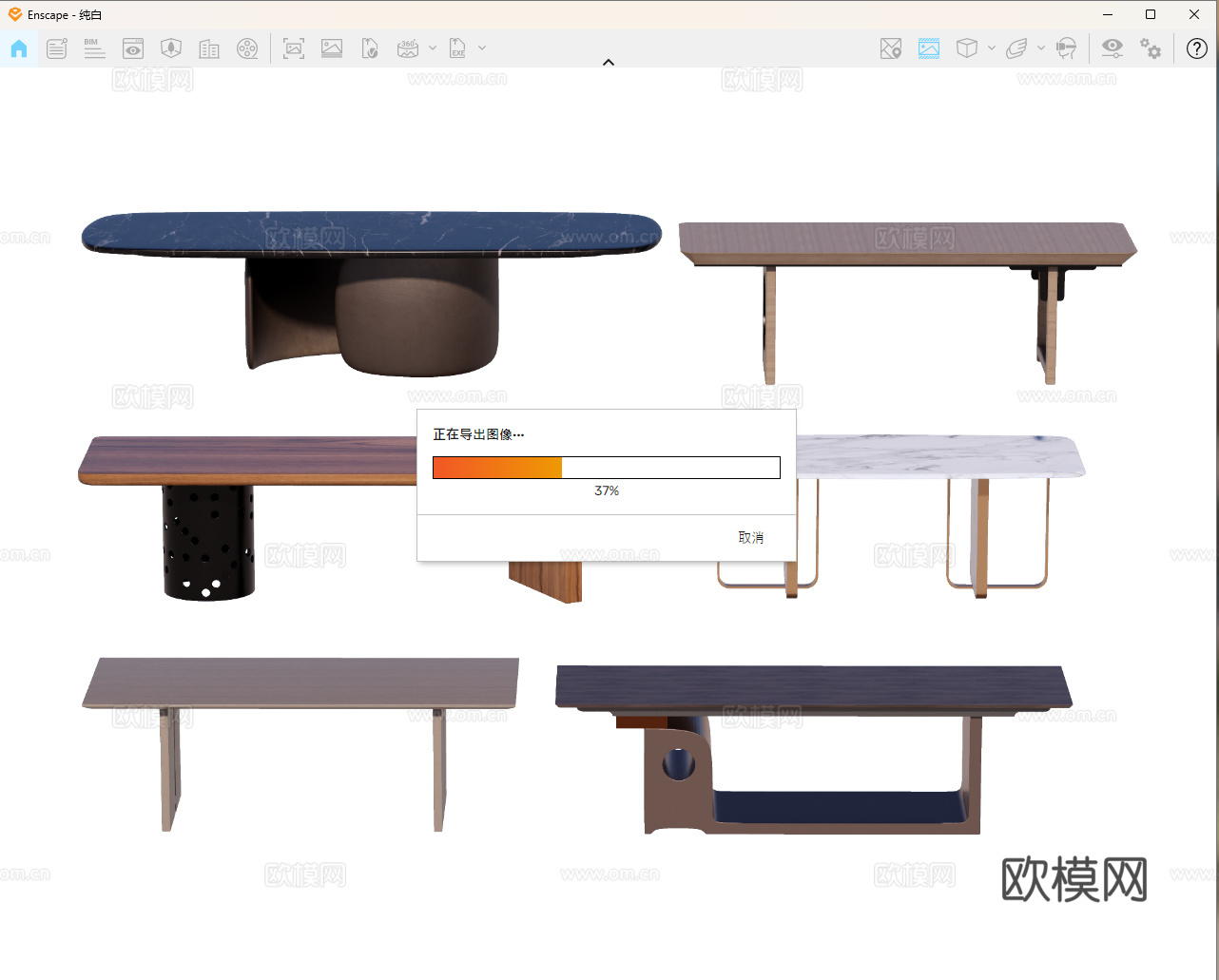Click the walnut table with black perforated base
Image resolution: width=1219 pixels, height=980 pixels.
pyautogui.click(x=247, y=518)
